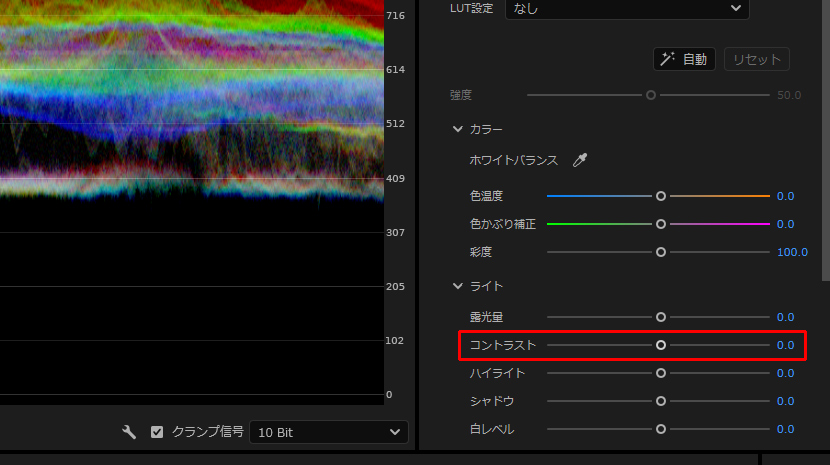Click the ホワイトバランス label
This screenshot has width=830, height=465.
(513, 160)
